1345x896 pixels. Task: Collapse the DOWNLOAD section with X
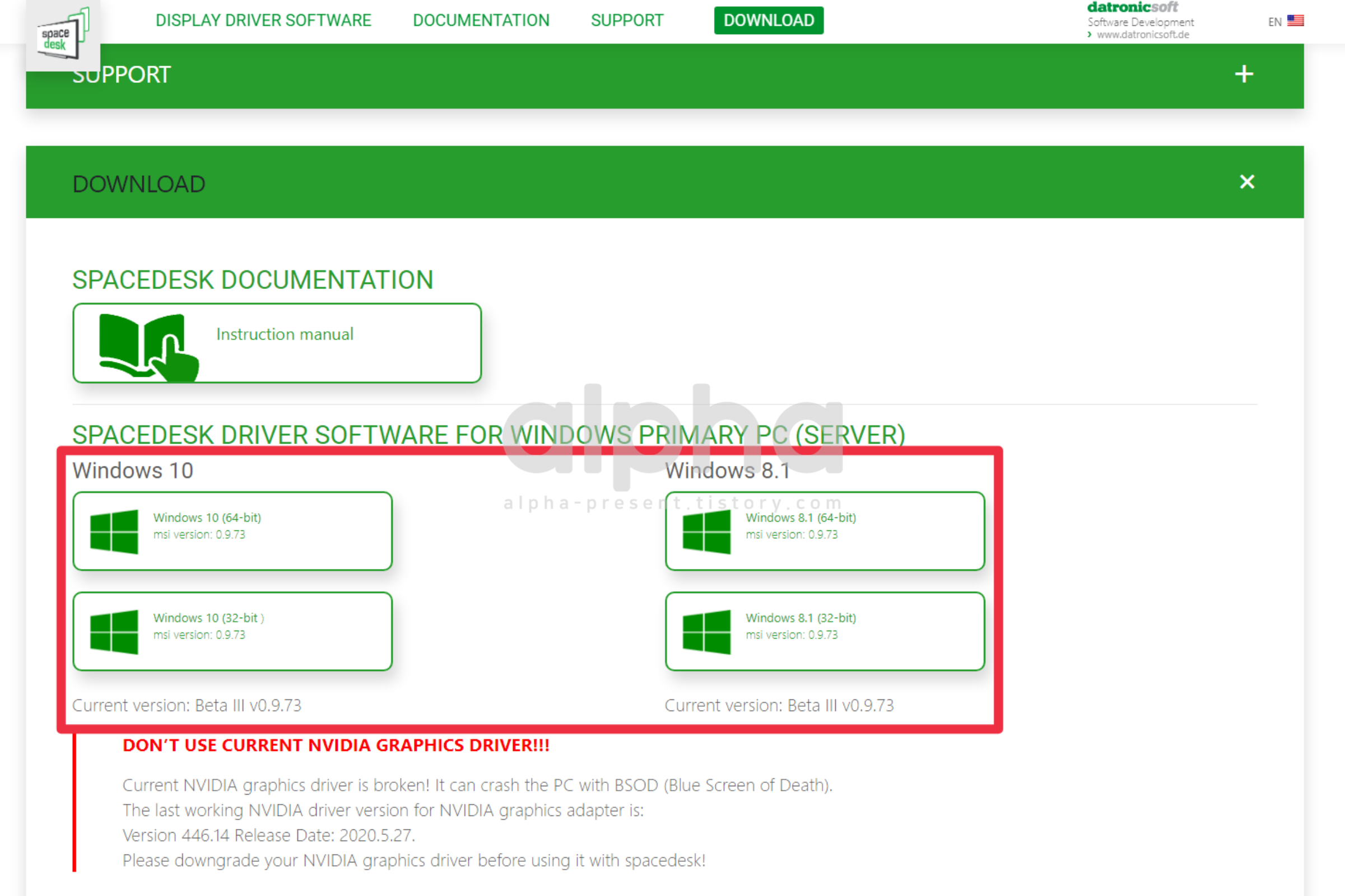pos(1246,181)
